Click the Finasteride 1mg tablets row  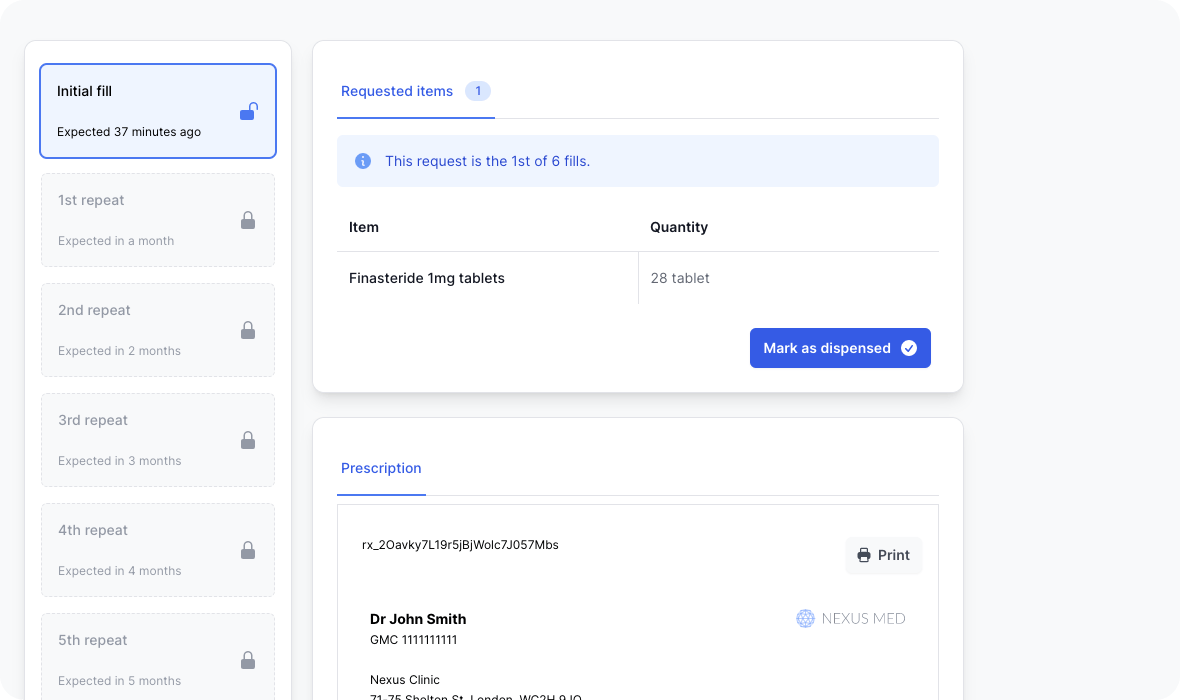(427, 278)
